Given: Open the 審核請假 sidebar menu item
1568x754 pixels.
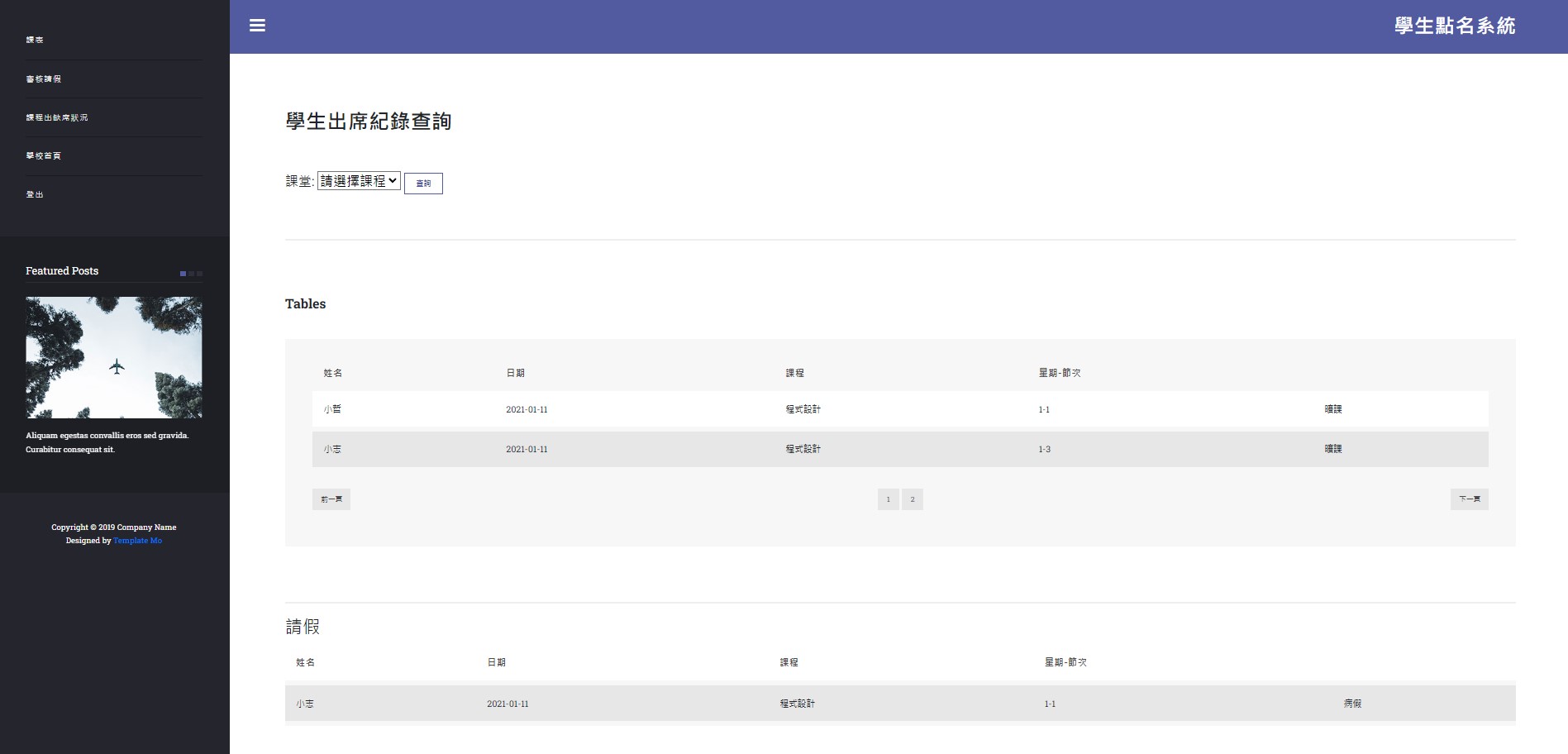Looking at the screenshot, I should click(x=43, y=79).
